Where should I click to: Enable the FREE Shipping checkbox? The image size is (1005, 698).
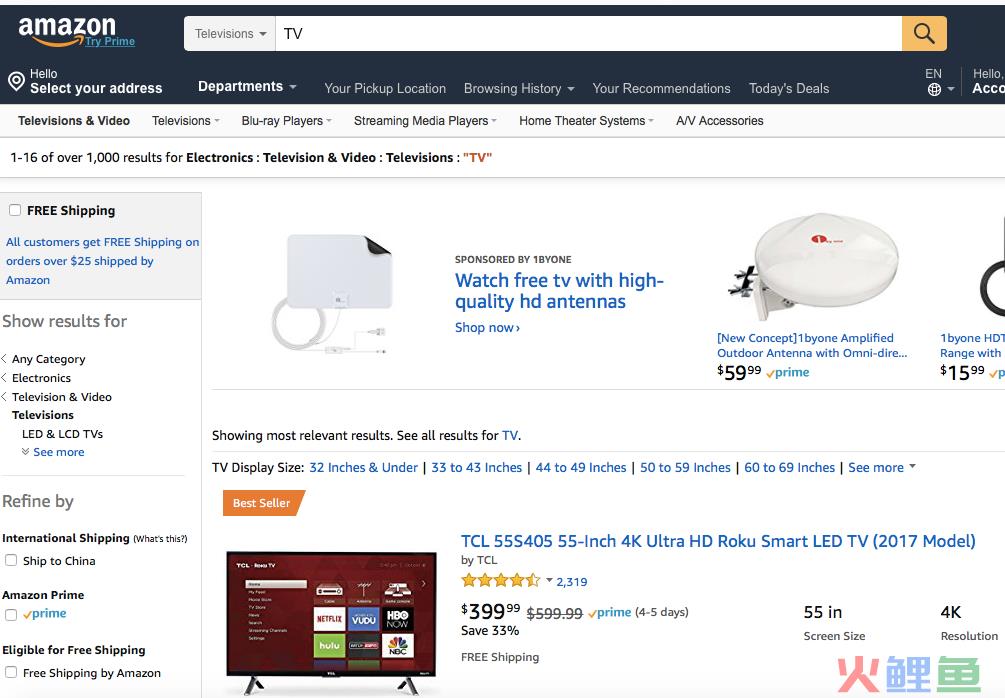click(x=15, y=210)
